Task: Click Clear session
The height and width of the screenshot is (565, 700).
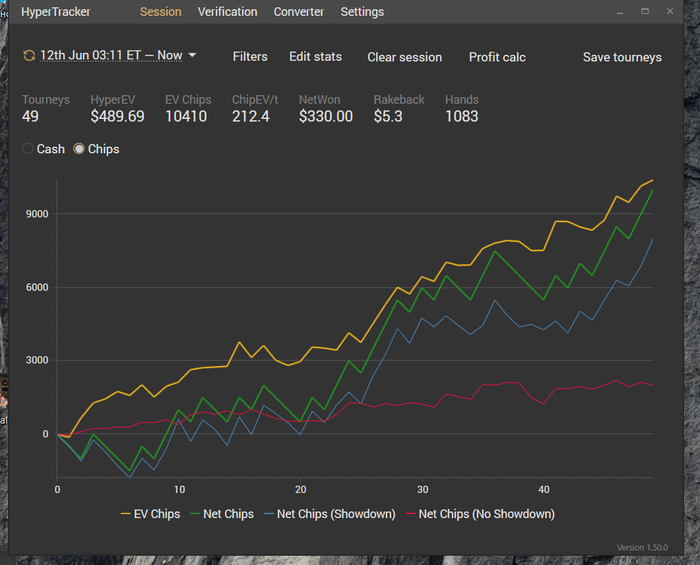Action: tap(404, 57)
